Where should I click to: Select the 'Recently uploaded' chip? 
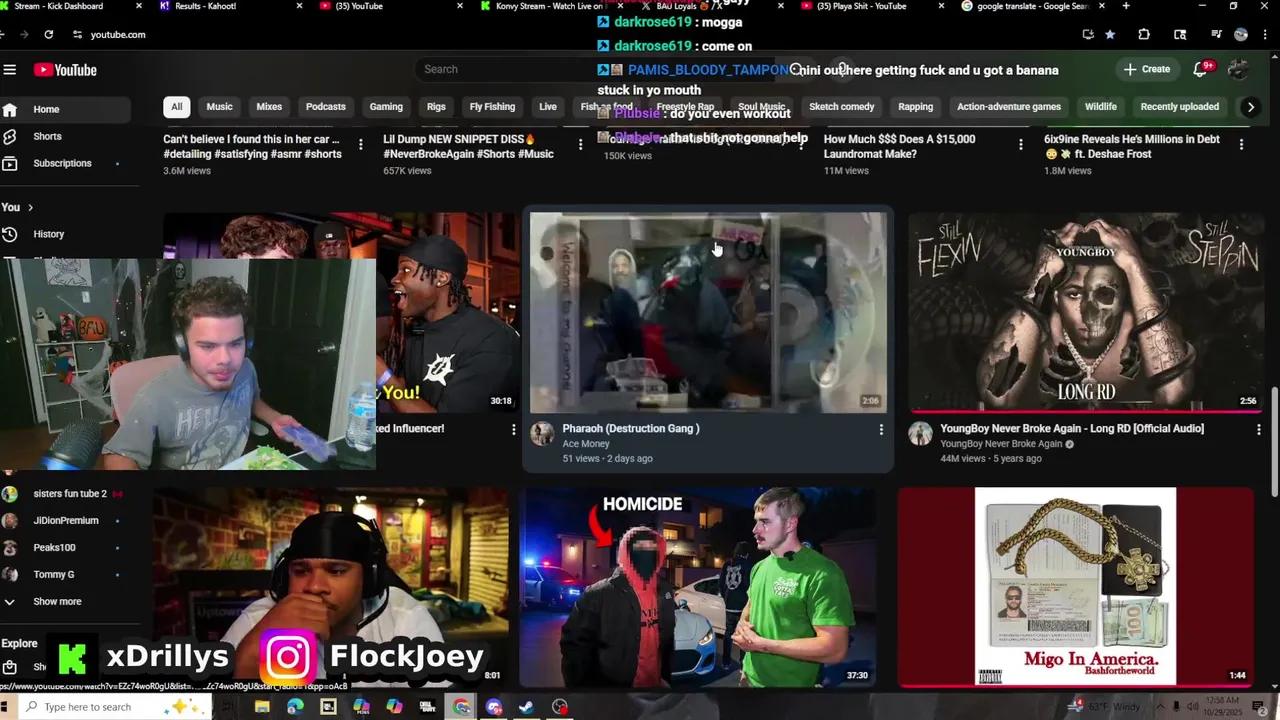pos(1179,107)
